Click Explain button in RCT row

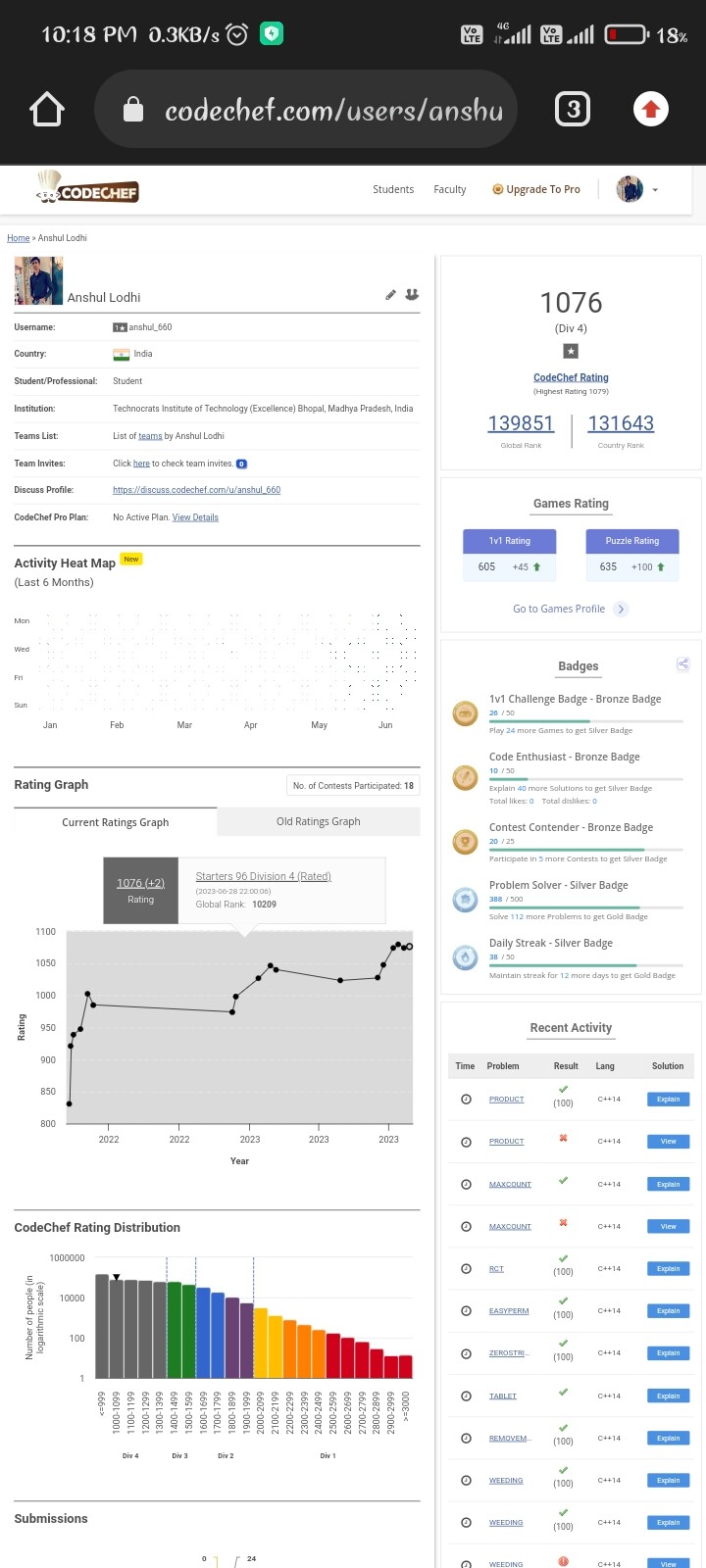[669, 1268]
